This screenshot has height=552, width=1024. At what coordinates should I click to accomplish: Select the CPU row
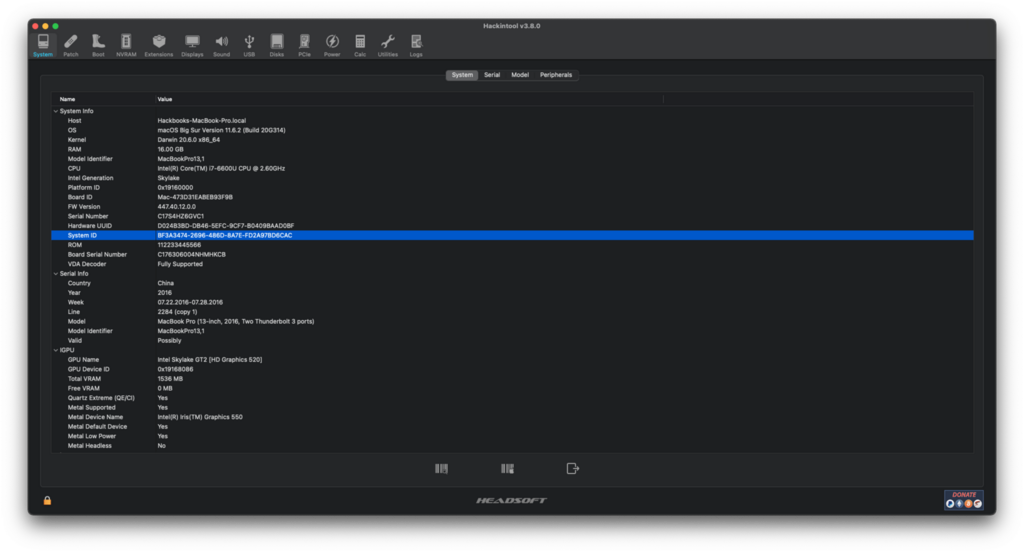(x=513, y=169)
